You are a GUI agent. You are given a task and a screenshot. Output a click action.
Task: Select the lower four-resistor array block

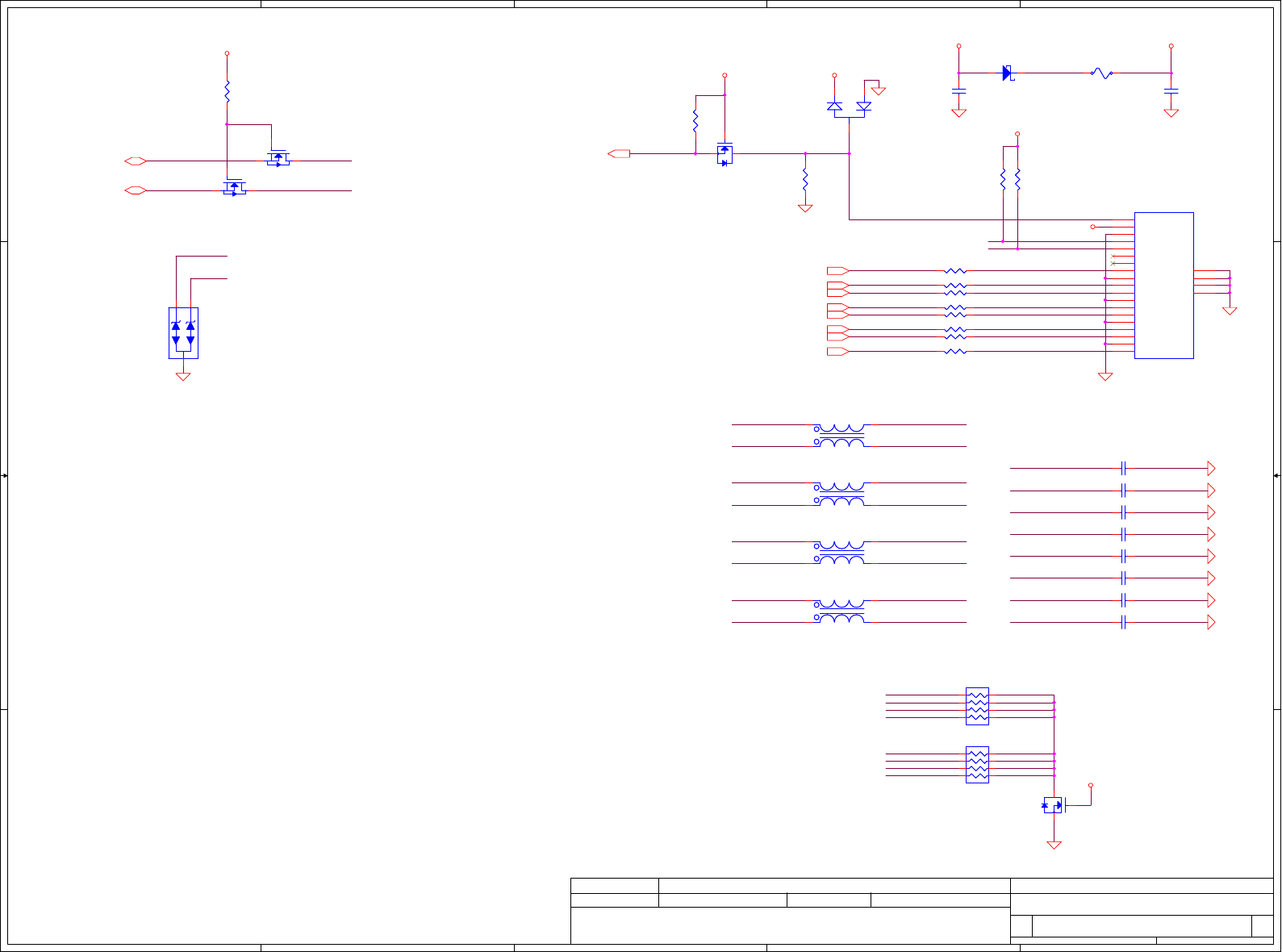point(977,764)
